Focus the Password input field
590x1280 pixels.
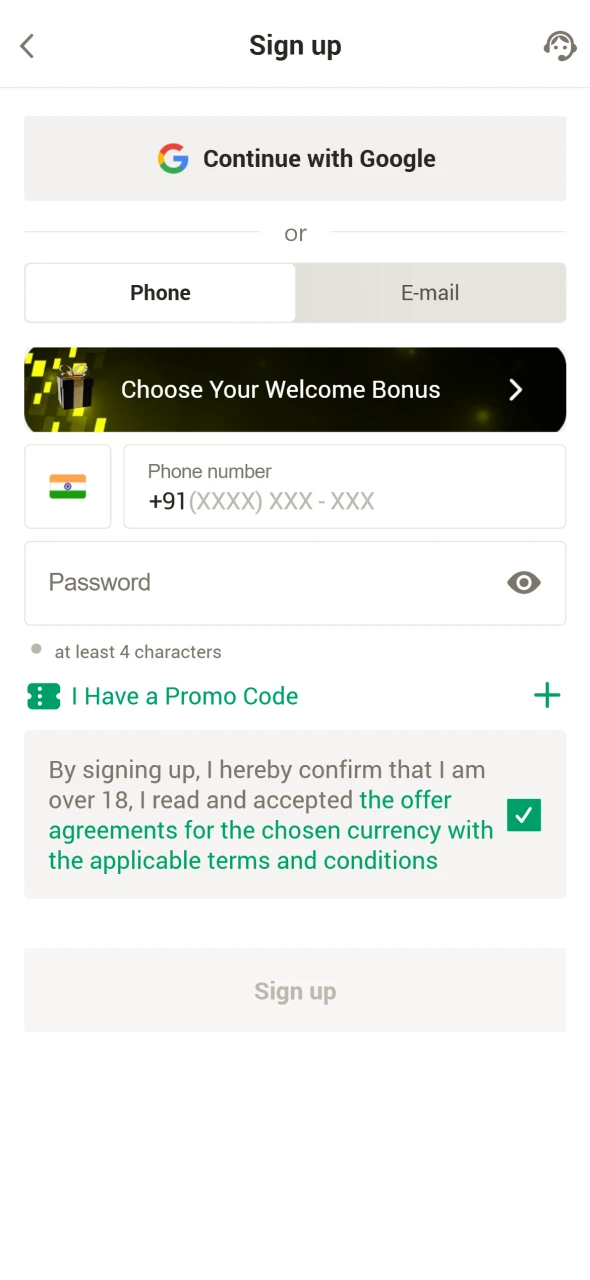(x=295, y=583)
